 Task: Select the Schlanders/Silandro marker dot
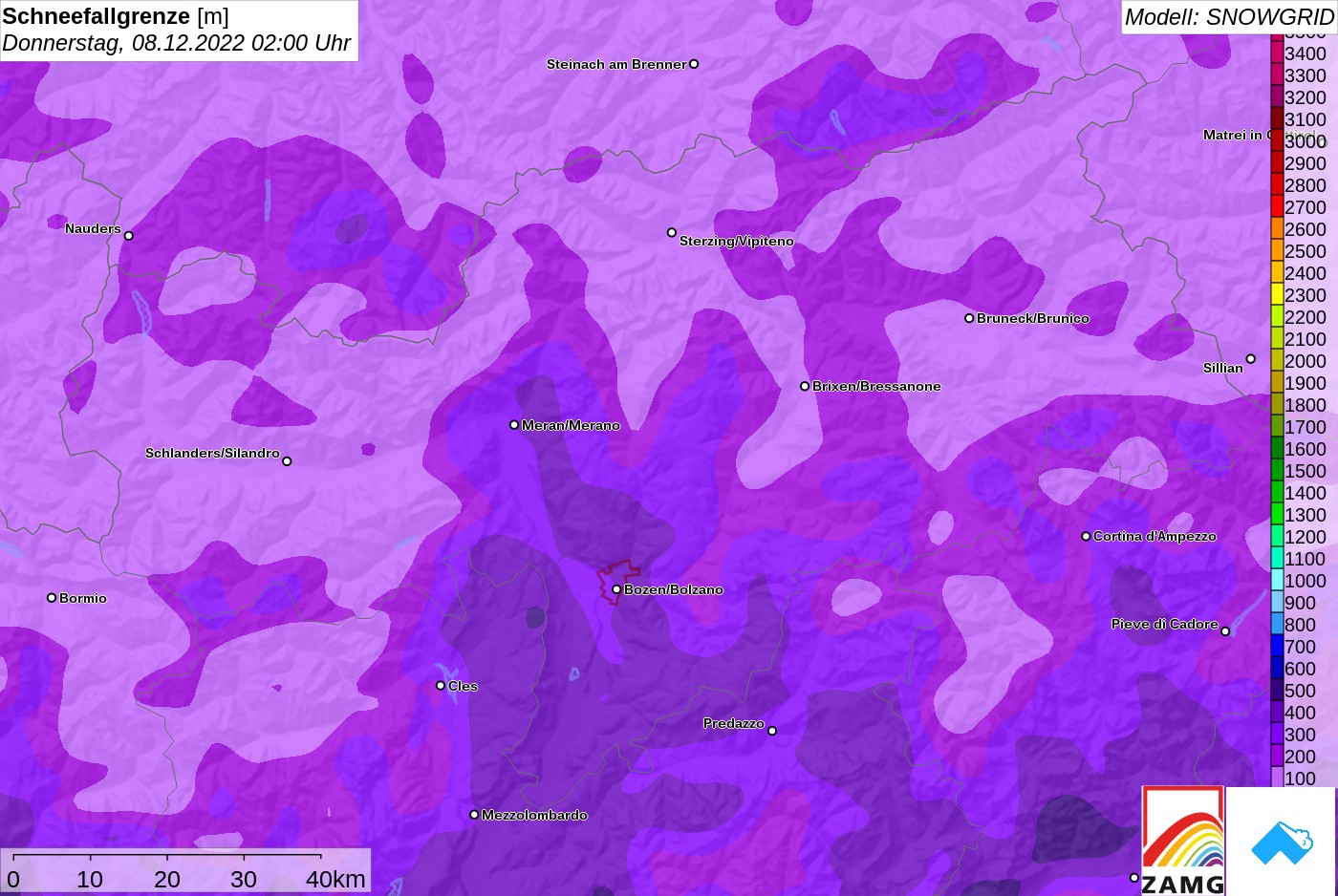pos(287,461)
